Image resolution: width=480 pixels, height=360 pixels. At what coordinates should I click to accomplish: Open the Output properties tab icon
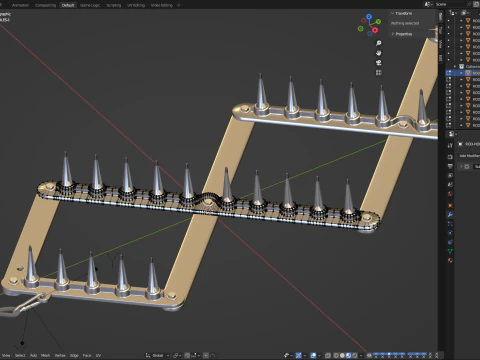(x=450, y=166)
